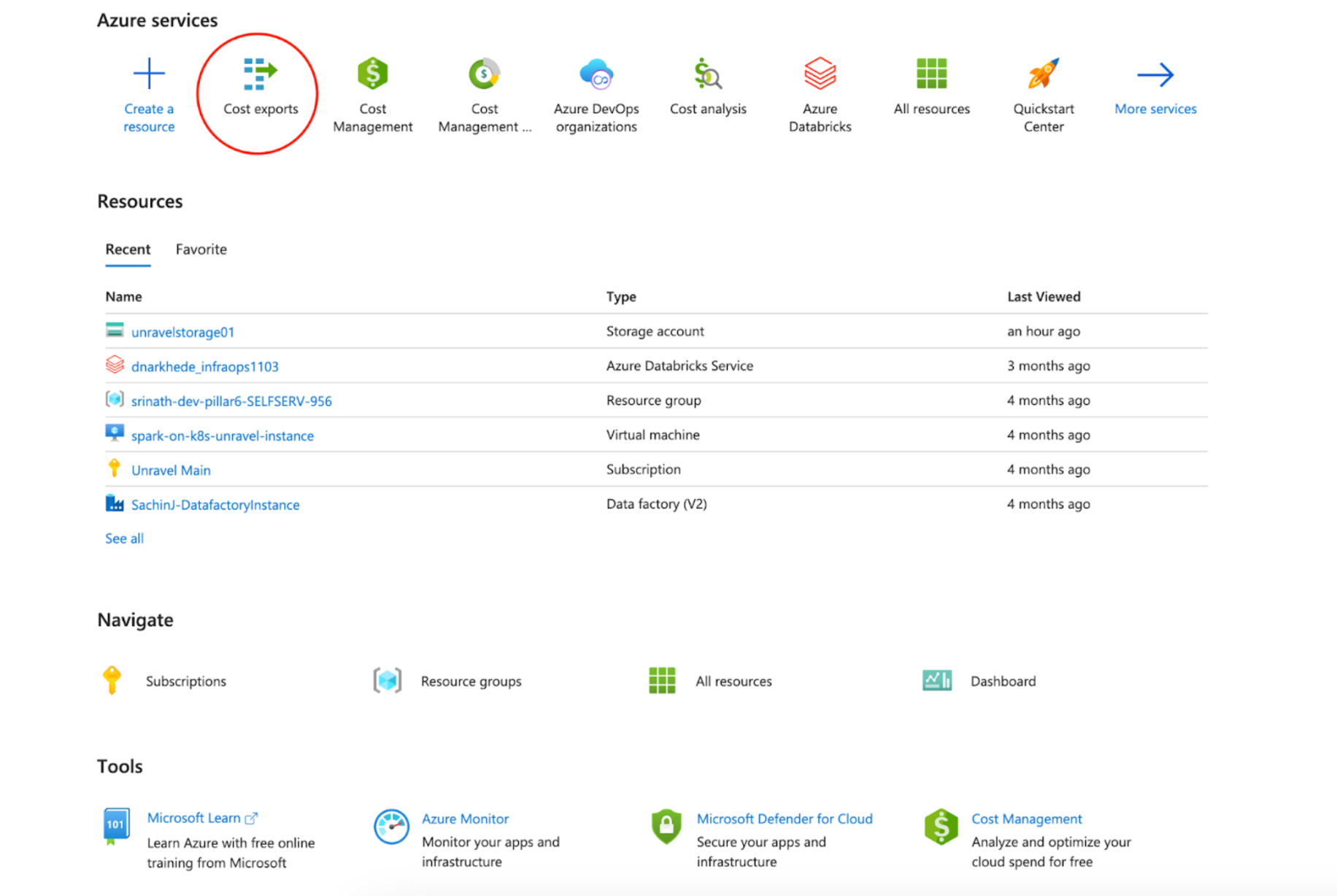This screenshot has height=896, width=1337.
Task: Open Cost Management green dollar service icon
Action: pos(372,74)
